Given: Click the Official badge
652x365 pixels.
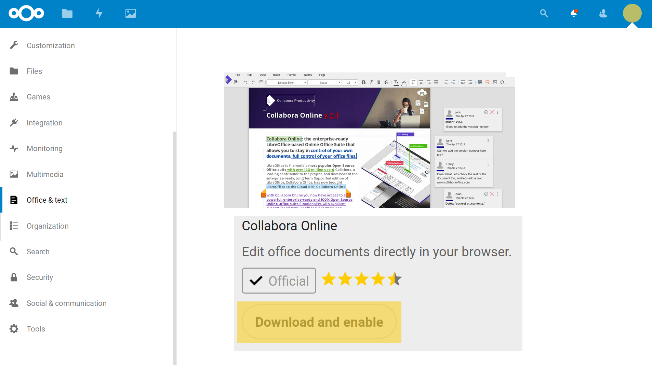Looking at the screenshot, I should 279,281.
